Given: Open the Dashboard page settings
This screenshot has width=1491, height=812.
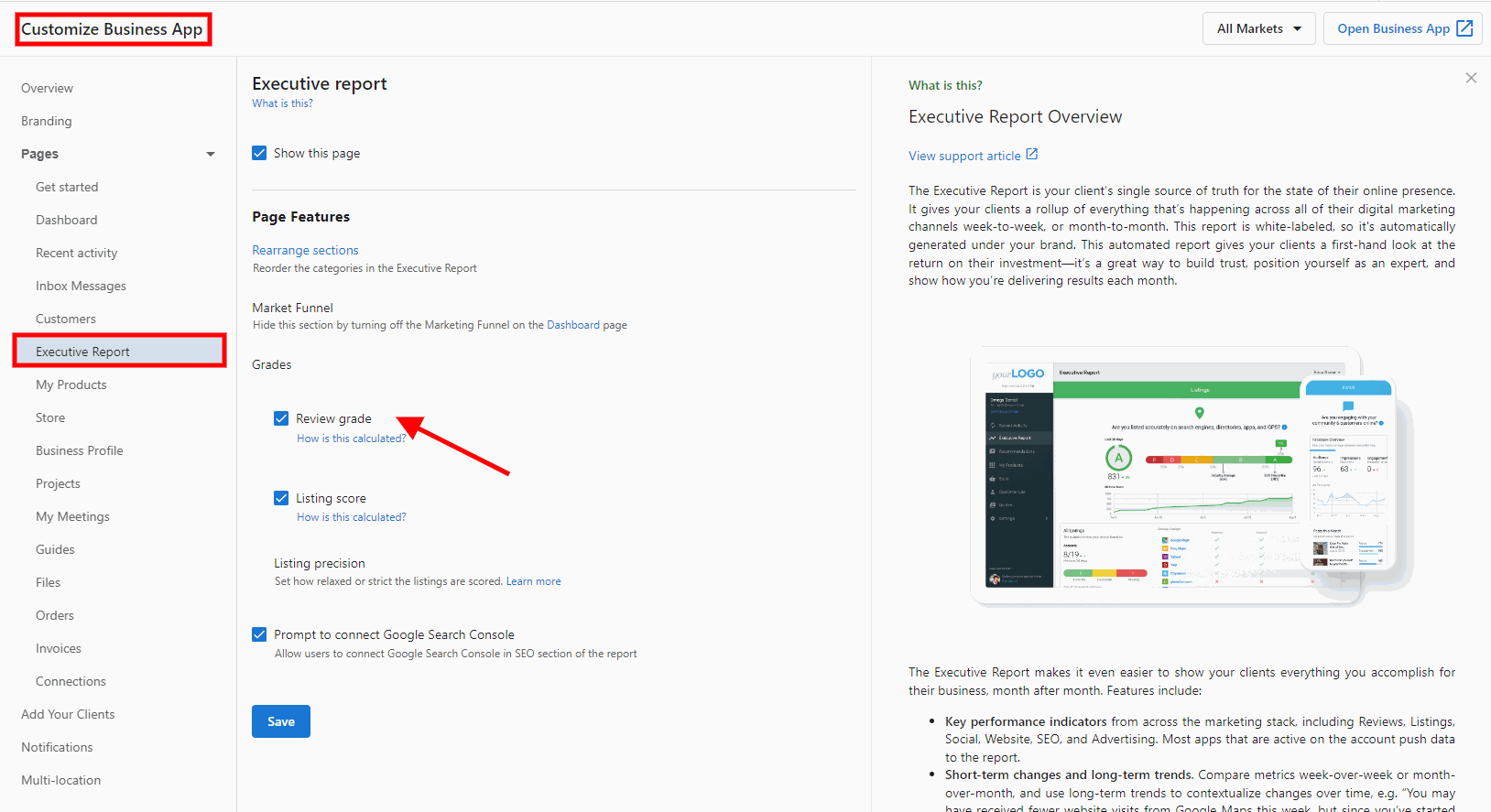Looking at the screenshot, I should click(67, 220).
